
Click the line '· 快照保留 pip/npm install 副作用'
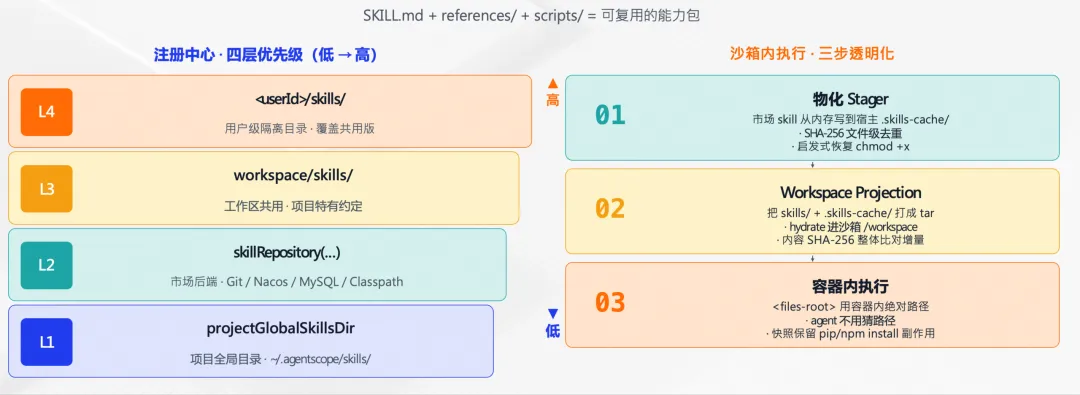pyautogui.click(x=851, y=334)
